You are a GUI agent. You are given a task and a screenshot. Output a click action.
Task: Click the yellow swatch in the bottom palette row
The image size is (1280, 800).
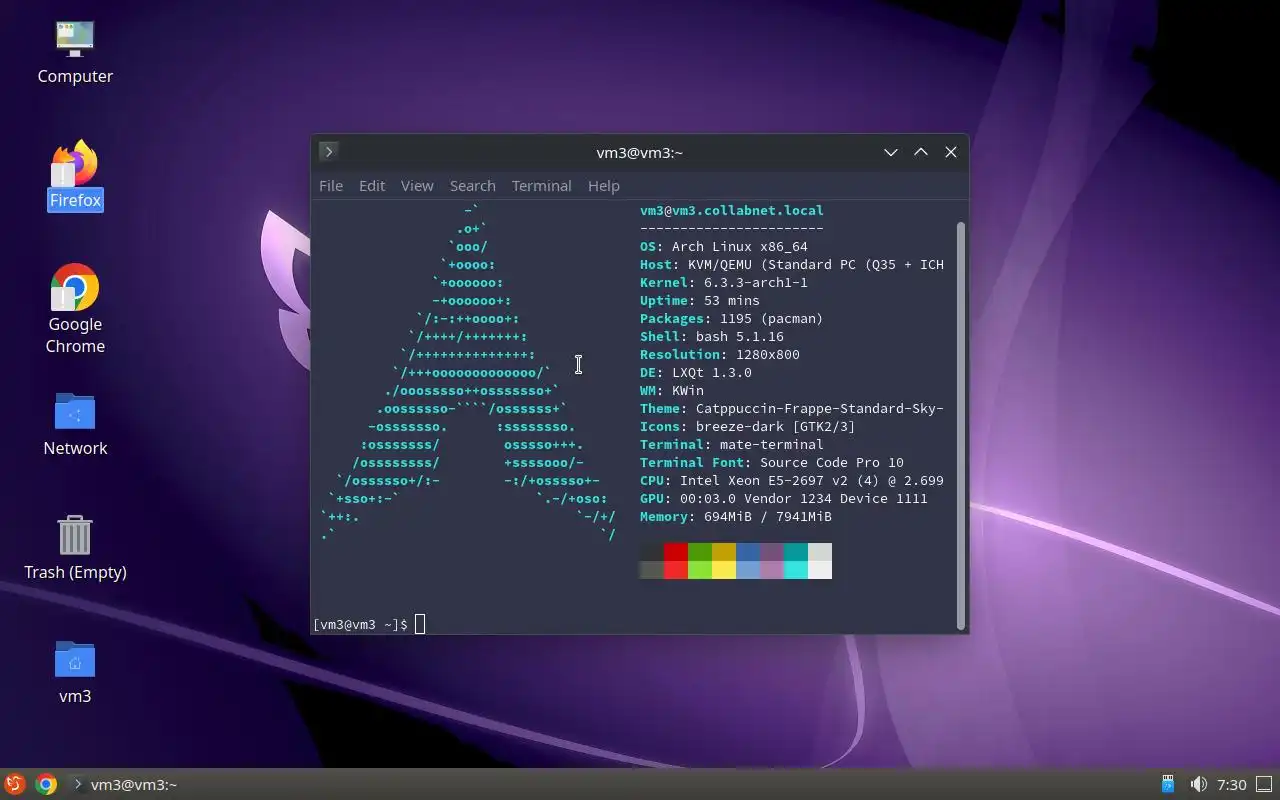[724, 570]
